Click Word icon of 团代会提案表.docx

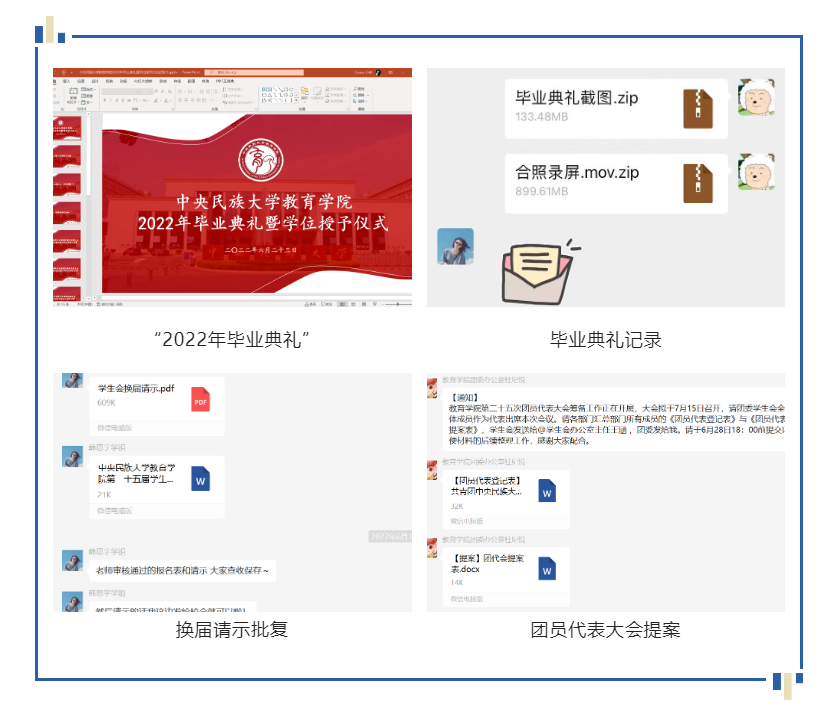pyautogui.click(x=547, y=569)
